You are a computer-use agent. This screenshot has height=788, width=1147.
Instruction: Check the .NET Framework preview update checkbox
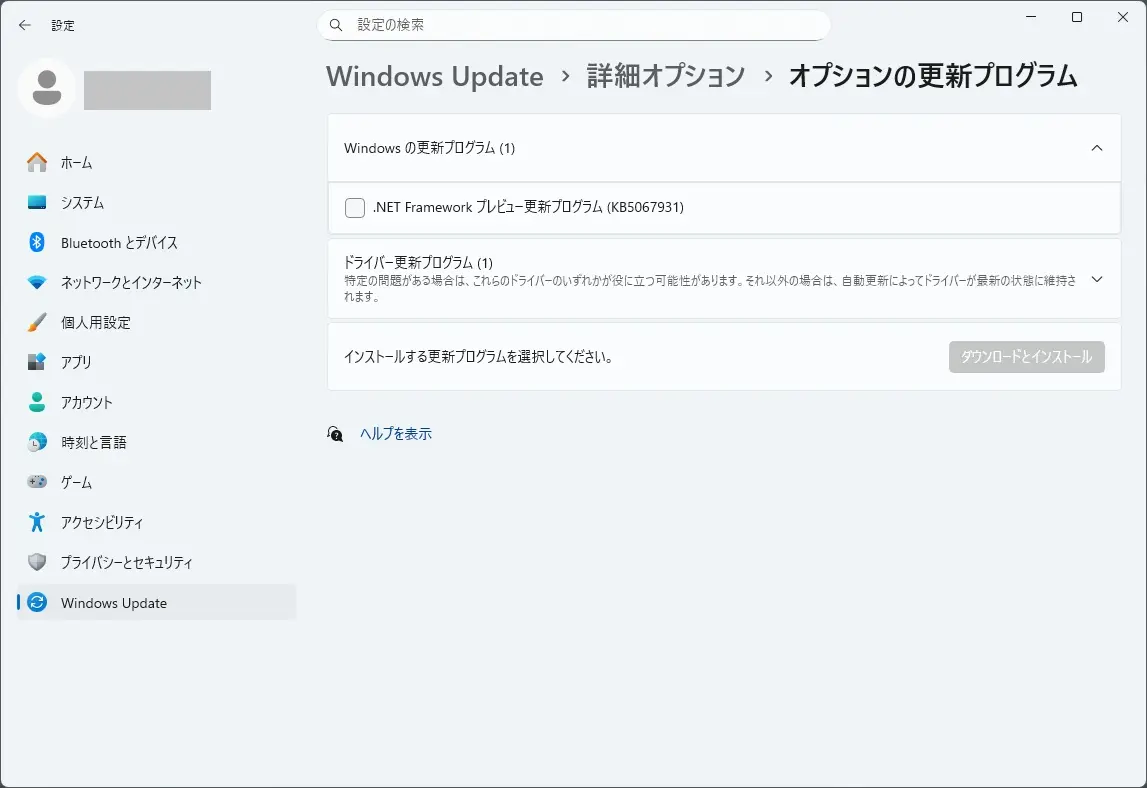pos(355,208)
